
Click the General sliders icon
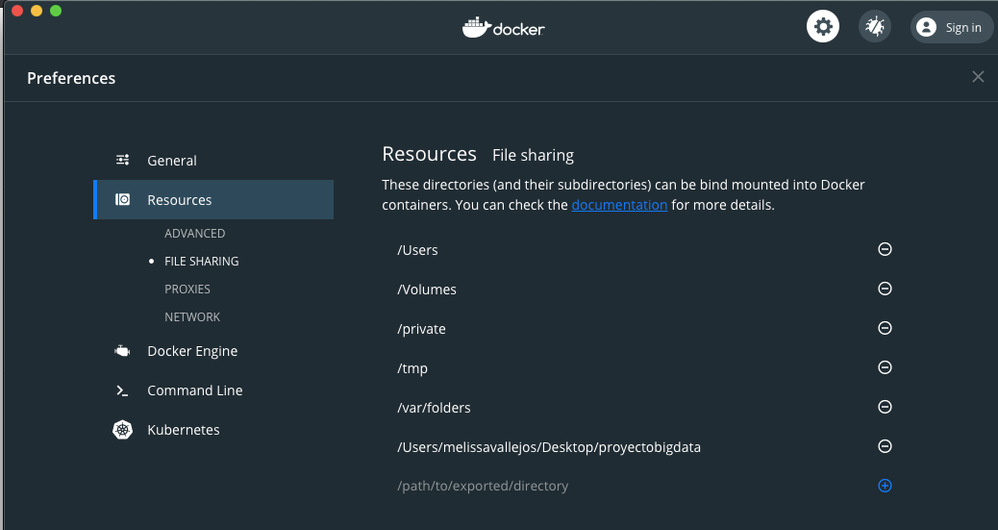(x=123, y=160)
